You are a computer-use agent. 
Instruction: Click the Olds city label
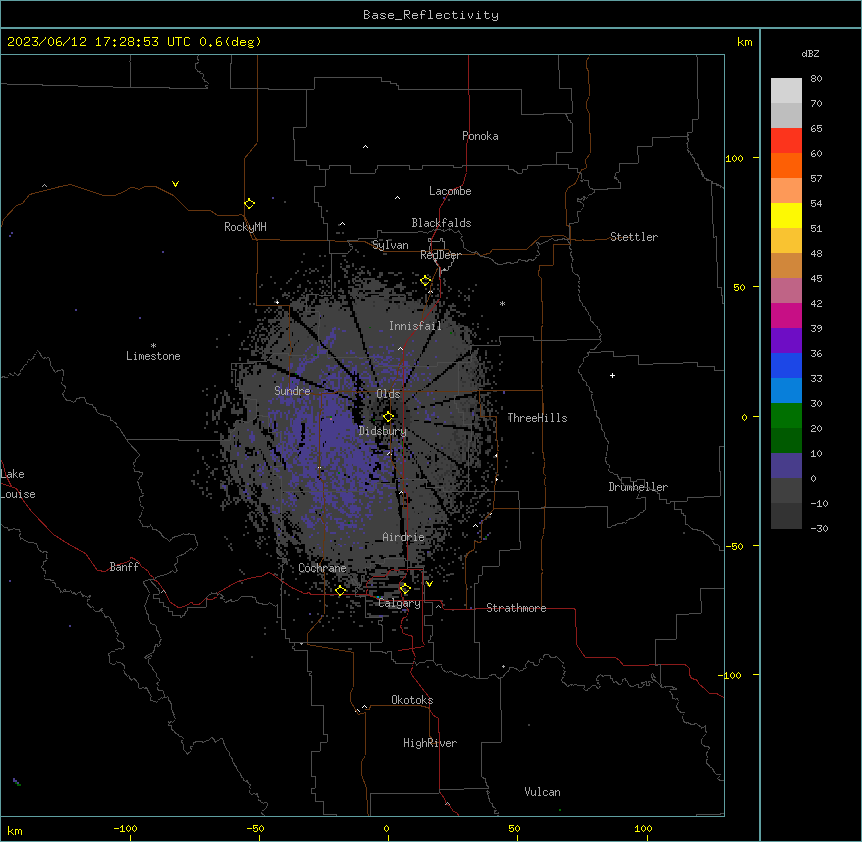pos(388,394)
